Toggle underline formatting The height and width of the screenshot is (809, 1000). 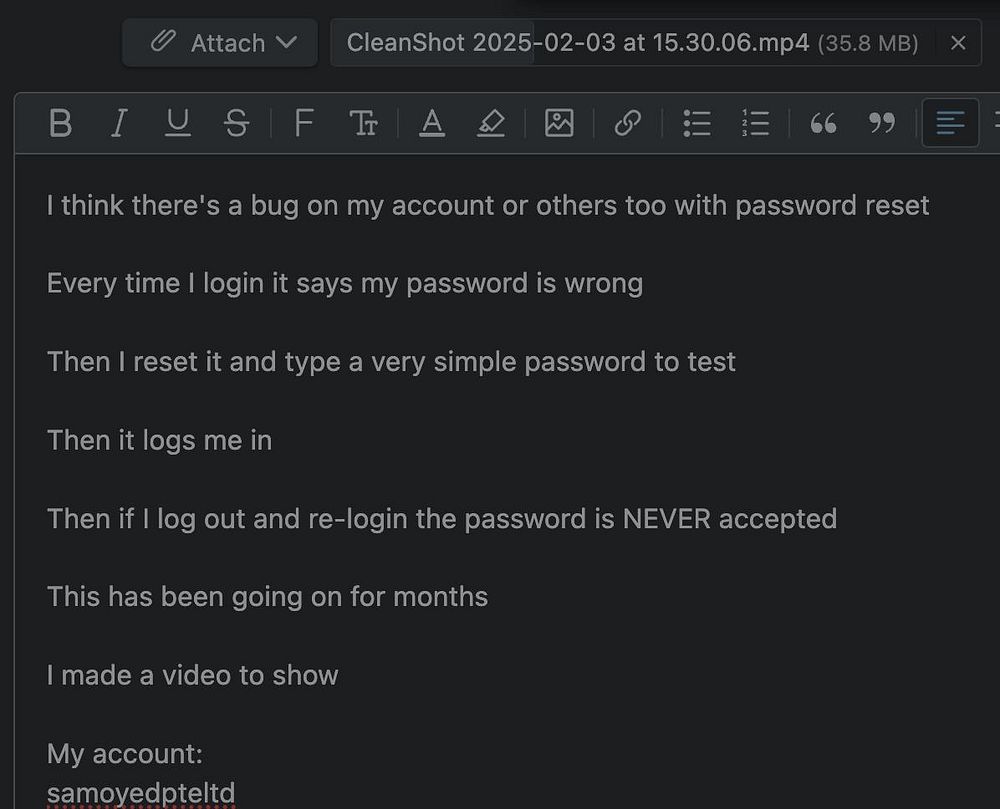[177, 123]
